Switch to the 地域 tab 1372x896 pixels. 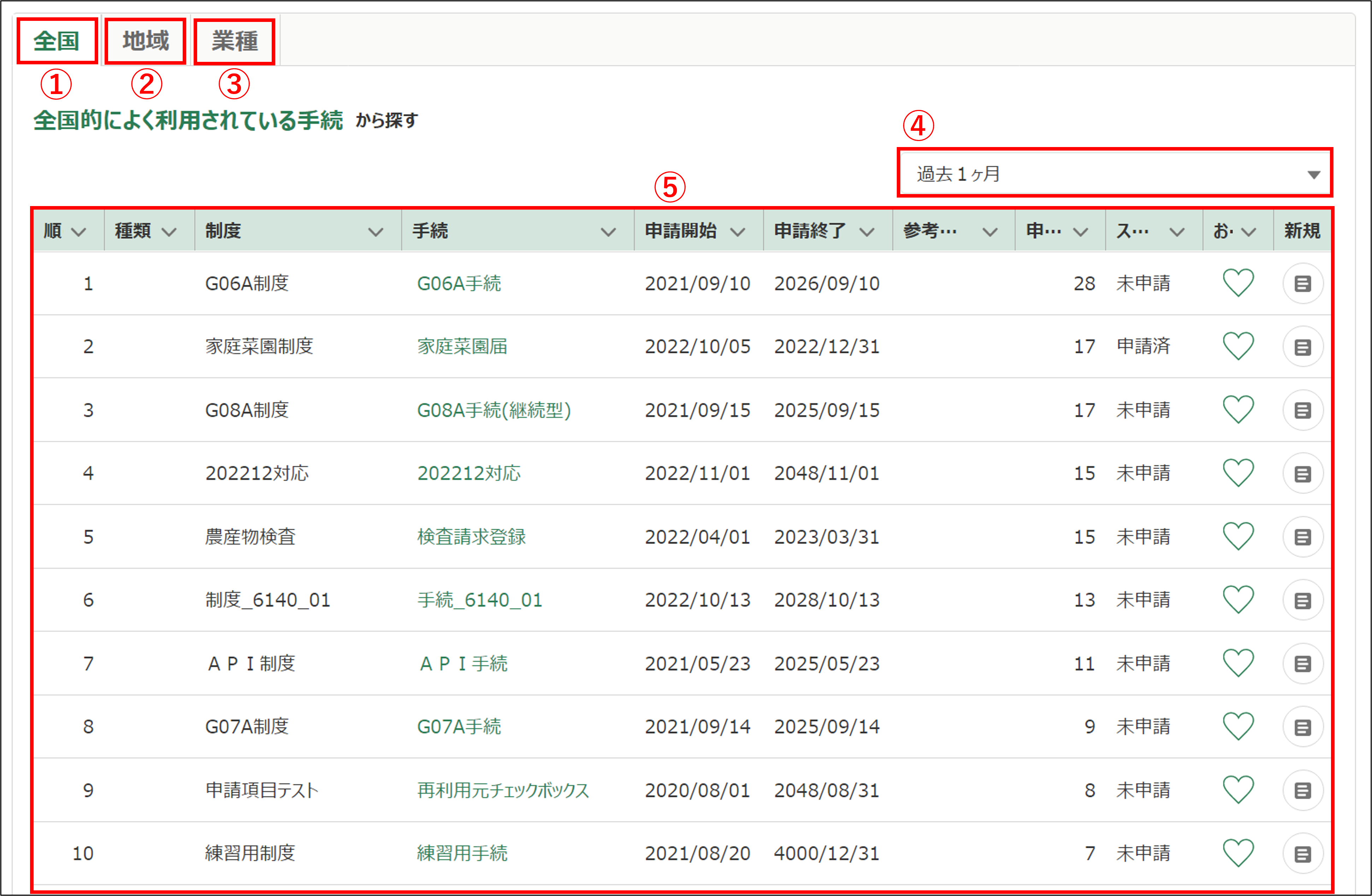tap(145, 41)
